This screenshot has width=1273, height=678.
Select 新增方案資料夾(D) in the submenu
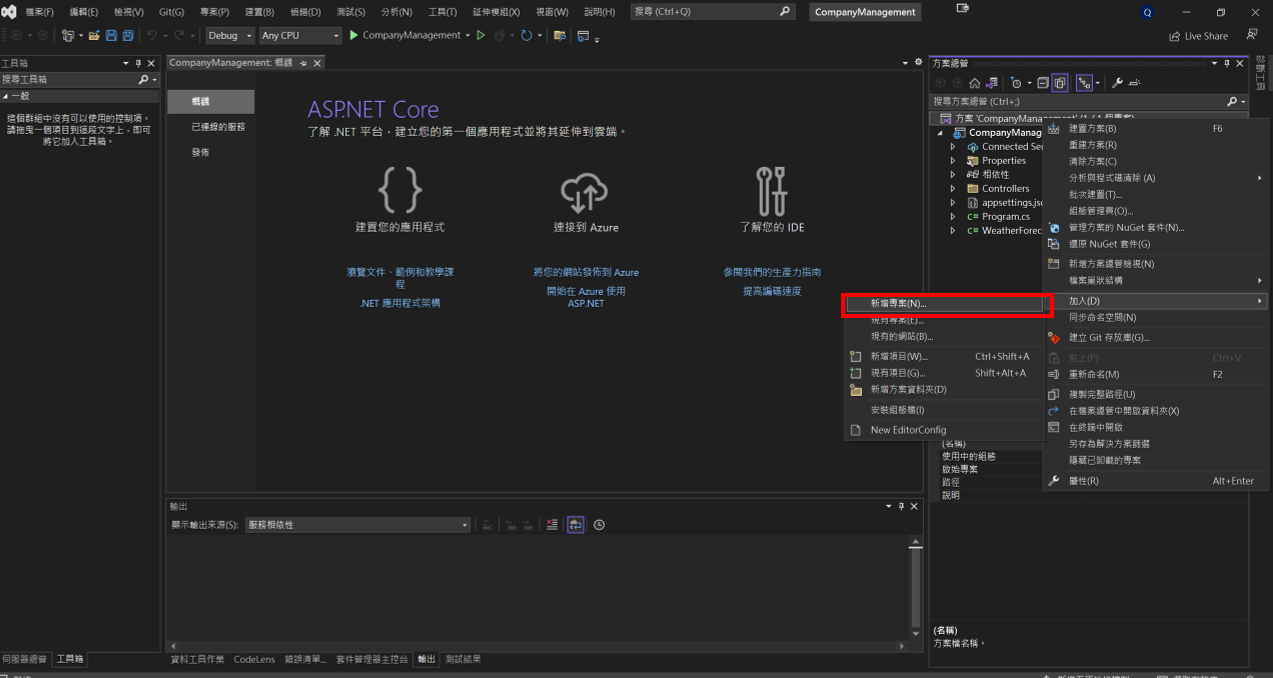pos(943,389)
